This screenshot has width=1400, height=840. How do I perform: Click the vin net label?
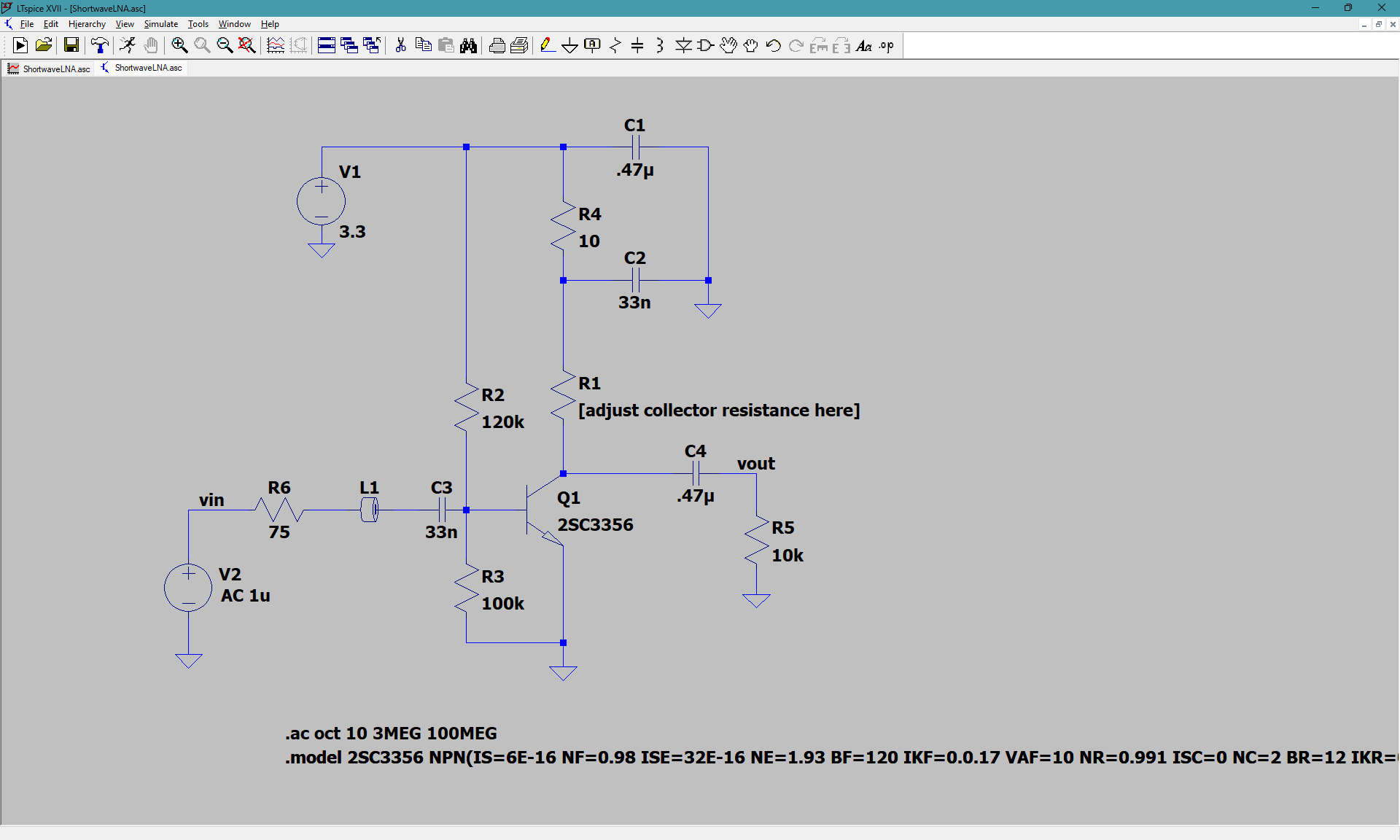pos(211,500)
